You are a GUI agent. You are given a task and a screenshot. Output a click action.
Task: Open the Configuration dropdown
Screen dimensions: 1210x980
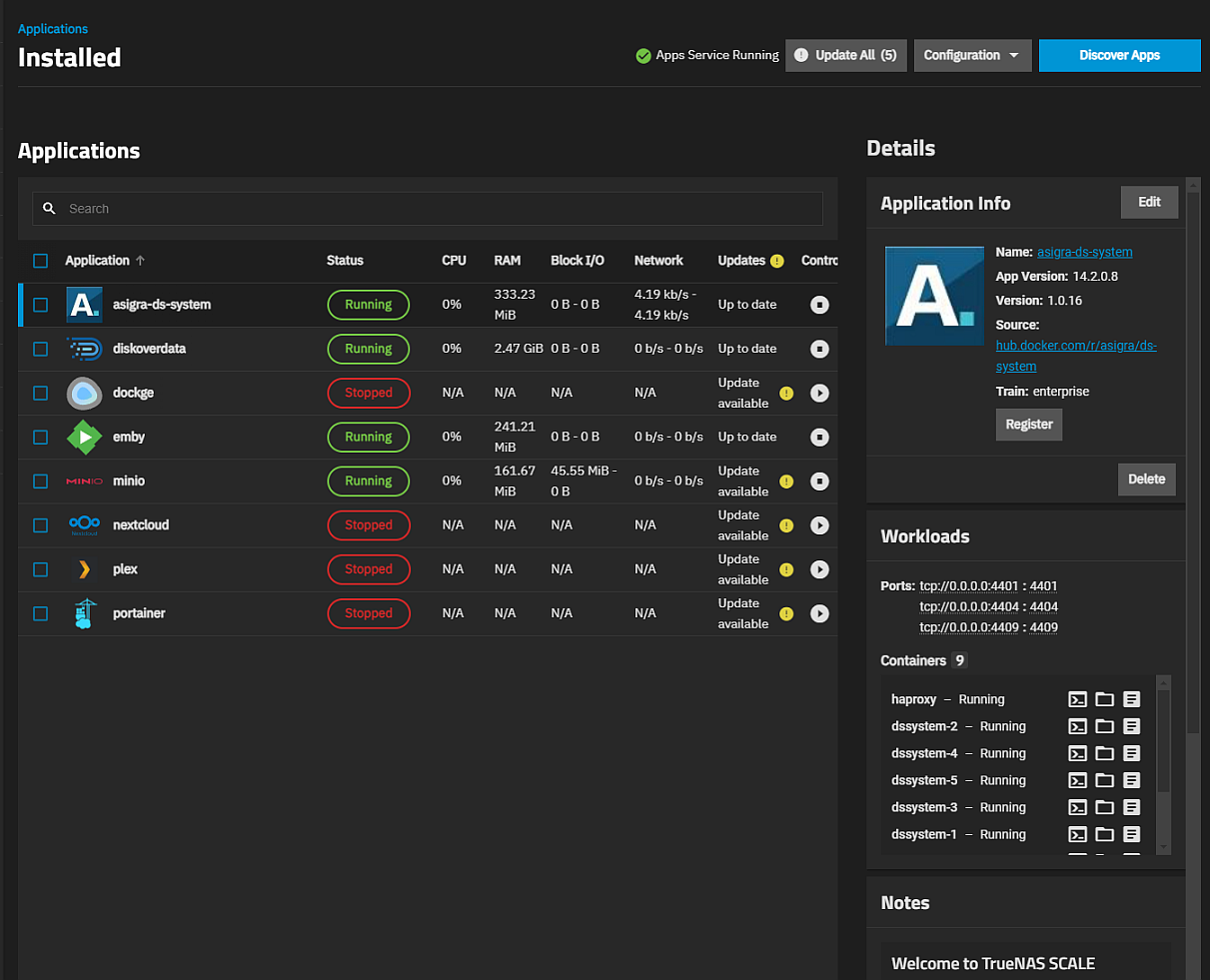(972, 56)
